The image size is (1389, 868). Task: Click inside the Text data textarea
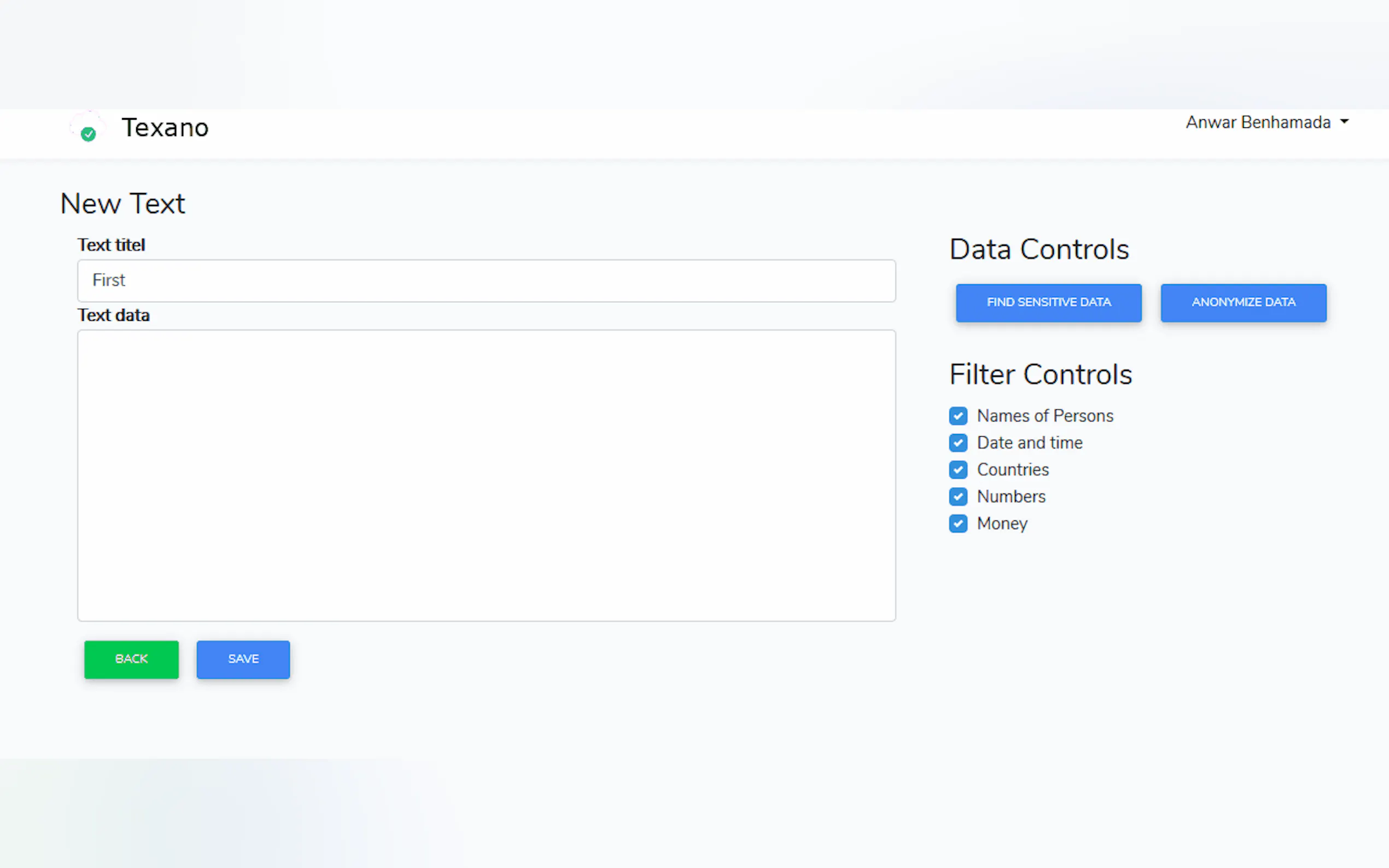pyautogui.click(x=486, y=475)
